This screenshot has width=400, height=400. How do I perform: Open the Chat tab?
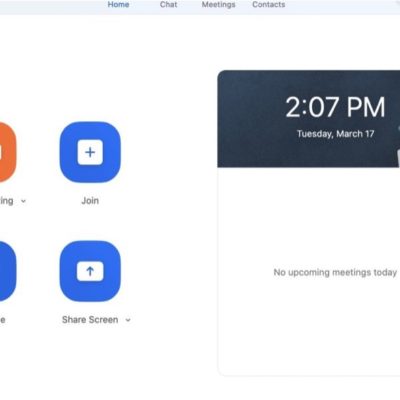168,5
